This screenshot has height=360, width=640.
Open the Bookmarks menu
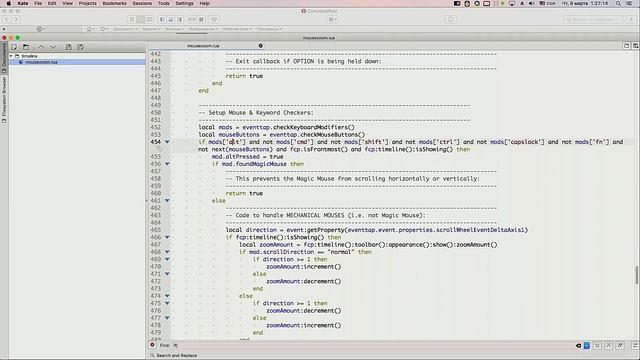coord(114,3)
